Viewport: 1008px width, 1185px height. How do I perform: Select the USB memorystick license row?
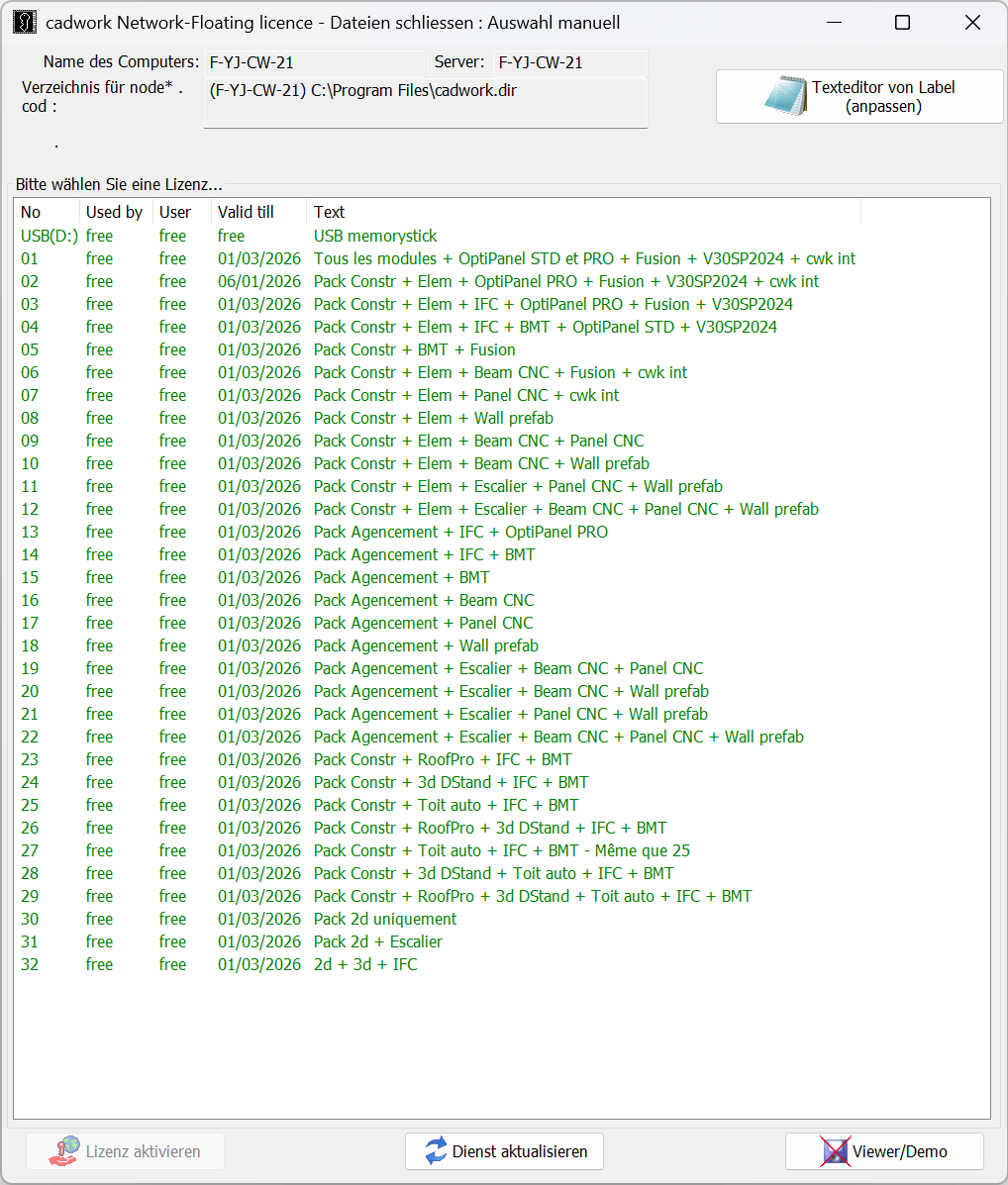tap(396, 236)
